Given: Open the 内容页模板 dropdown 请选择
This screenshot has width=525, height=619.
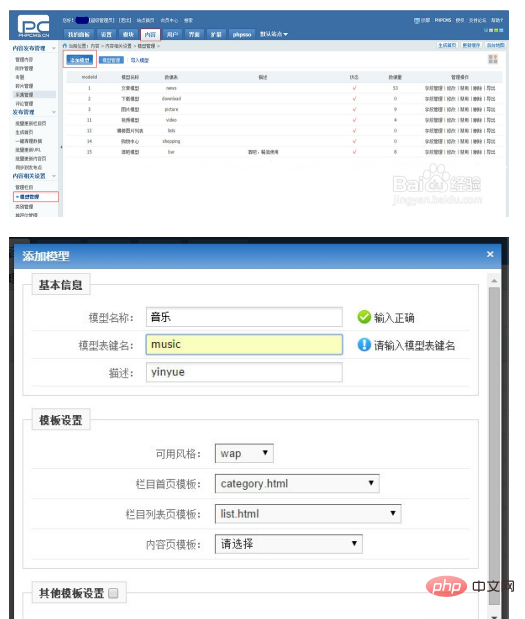Looking at the screenshot, I should tap(289, 544).
